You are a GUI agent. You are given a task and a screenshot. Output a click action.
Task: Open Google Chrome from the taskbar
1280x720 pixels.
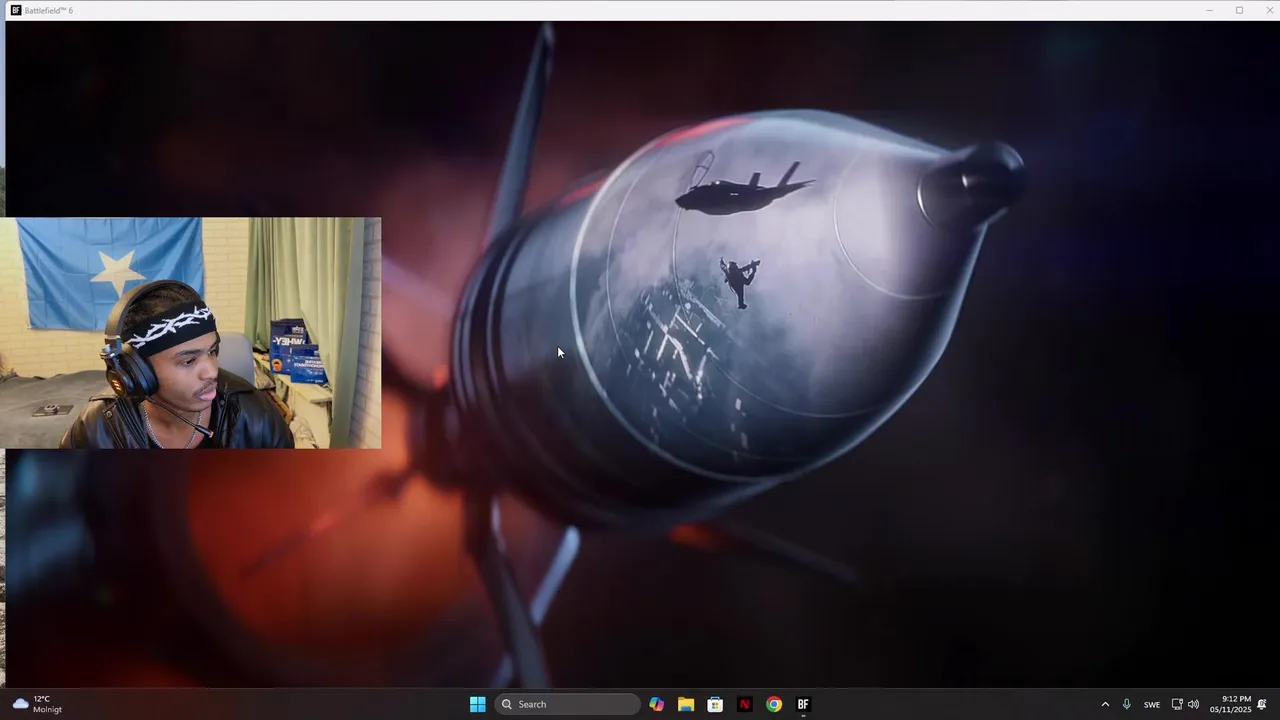(774, 704)
